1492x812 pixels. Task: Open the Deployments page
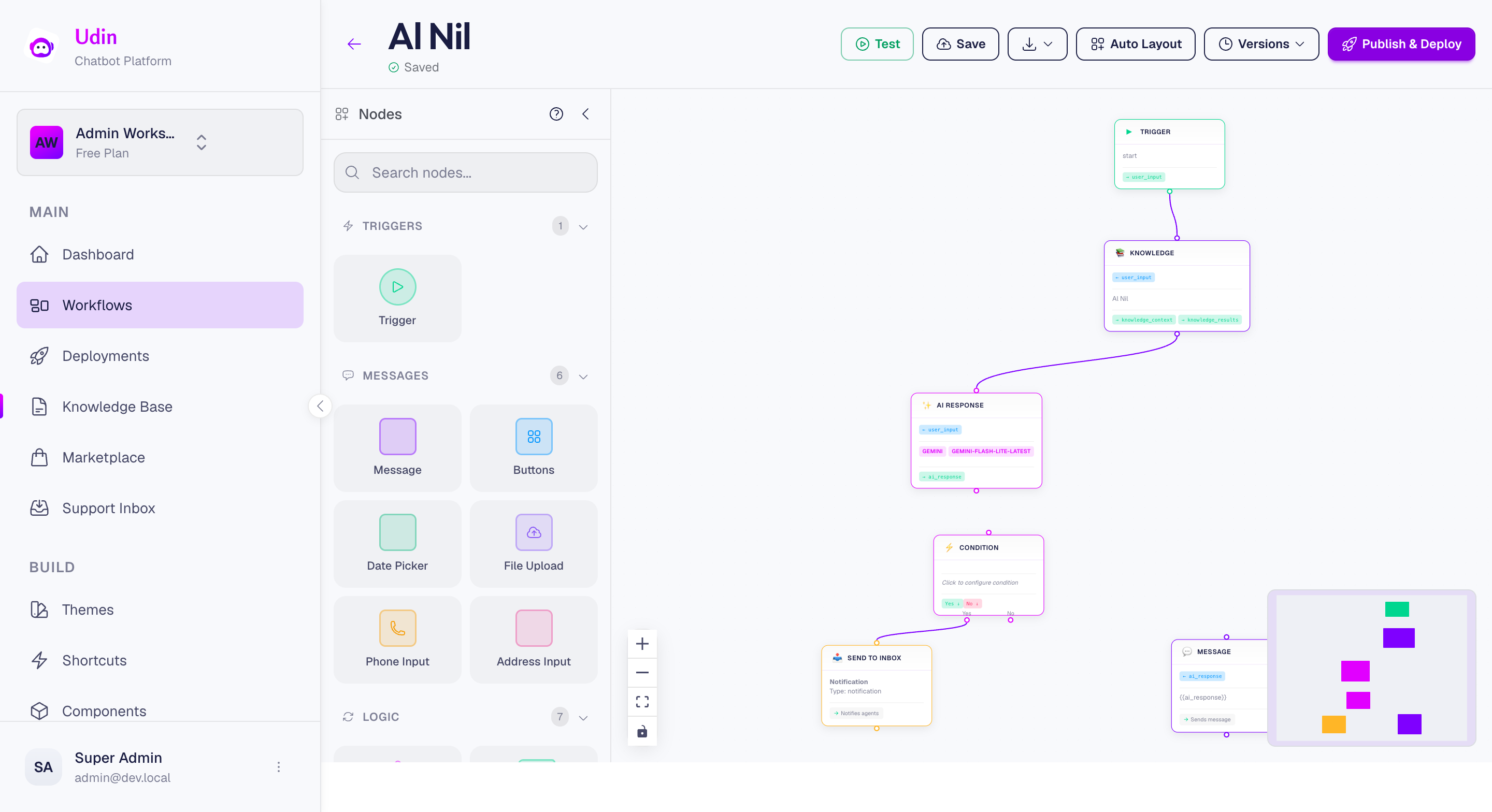[x=106, y=356]
